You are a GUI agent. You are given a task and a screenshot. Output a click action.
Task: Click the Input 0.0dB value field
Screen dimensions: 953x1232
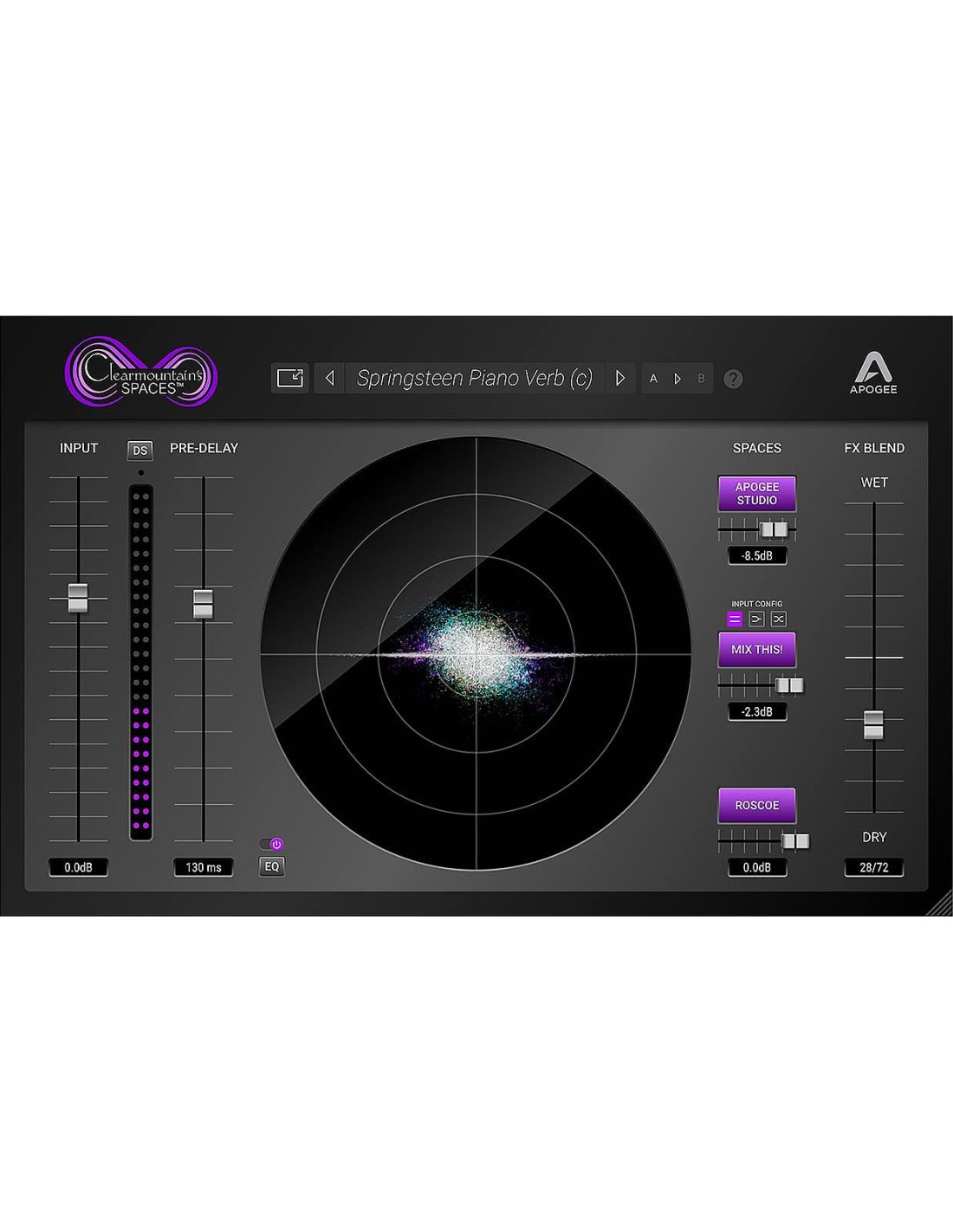tap(79, 867)
